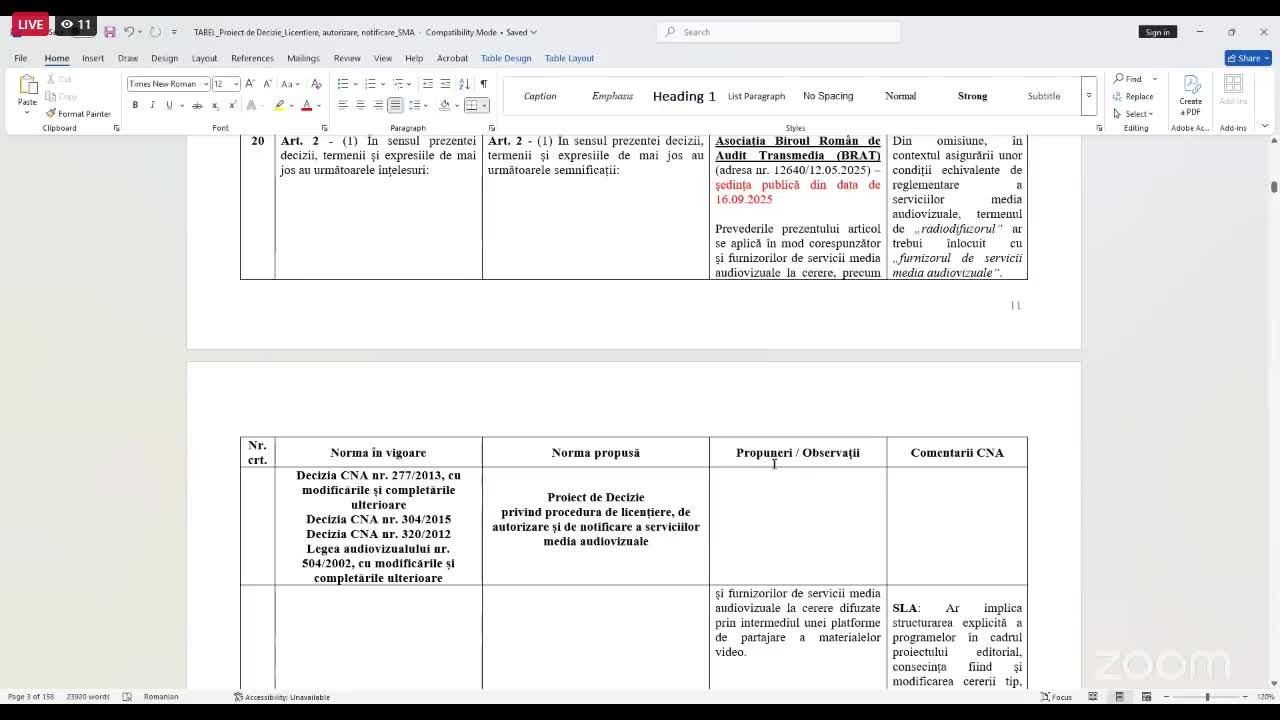
Task: Switch to Read Mode view icon
Action: pyautogui.click(x=1093, y=697)
